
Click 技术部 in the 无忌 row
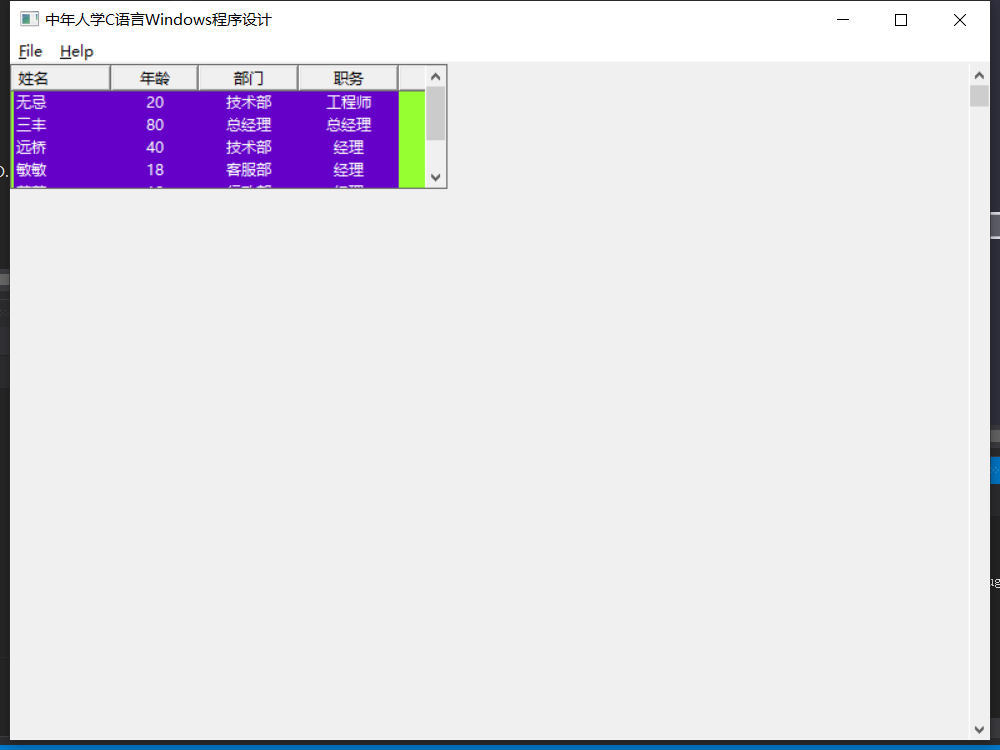click(x=249, y=102)
